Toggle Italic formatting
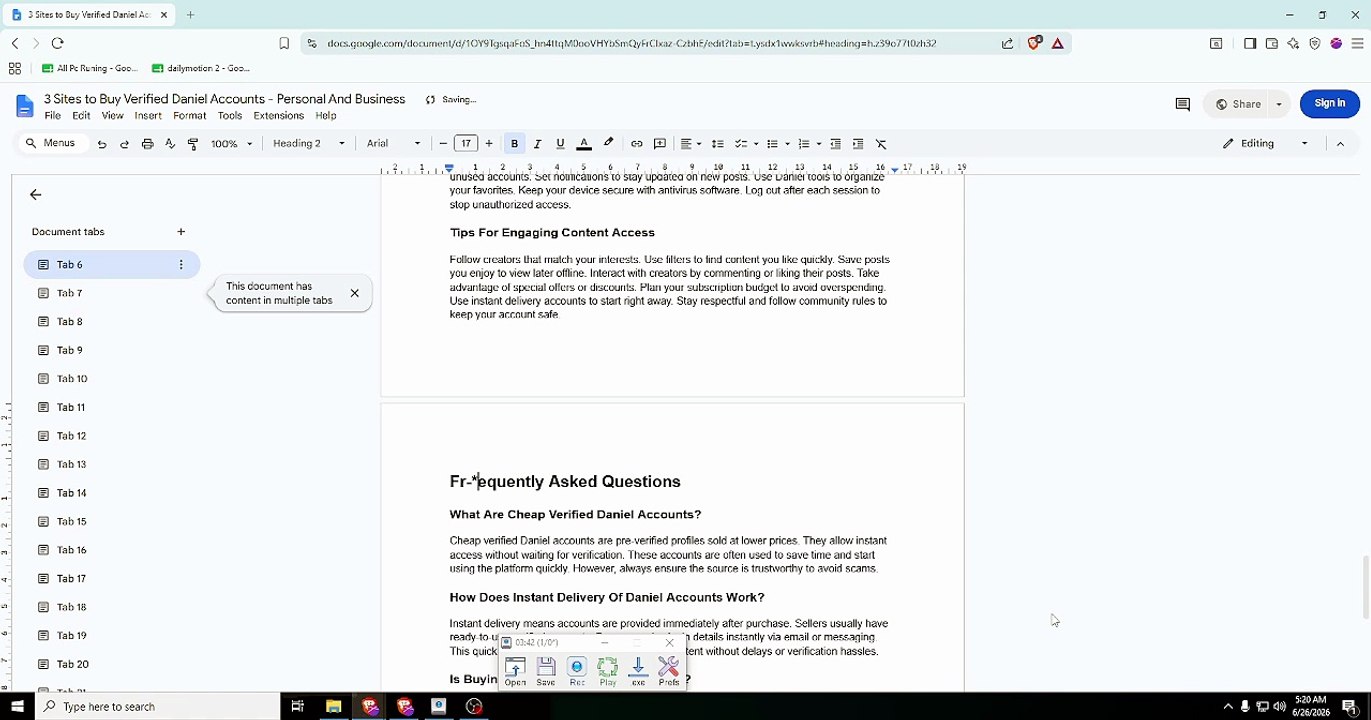Viewport: 1371px width, 720px height. (x=537, y=144)
